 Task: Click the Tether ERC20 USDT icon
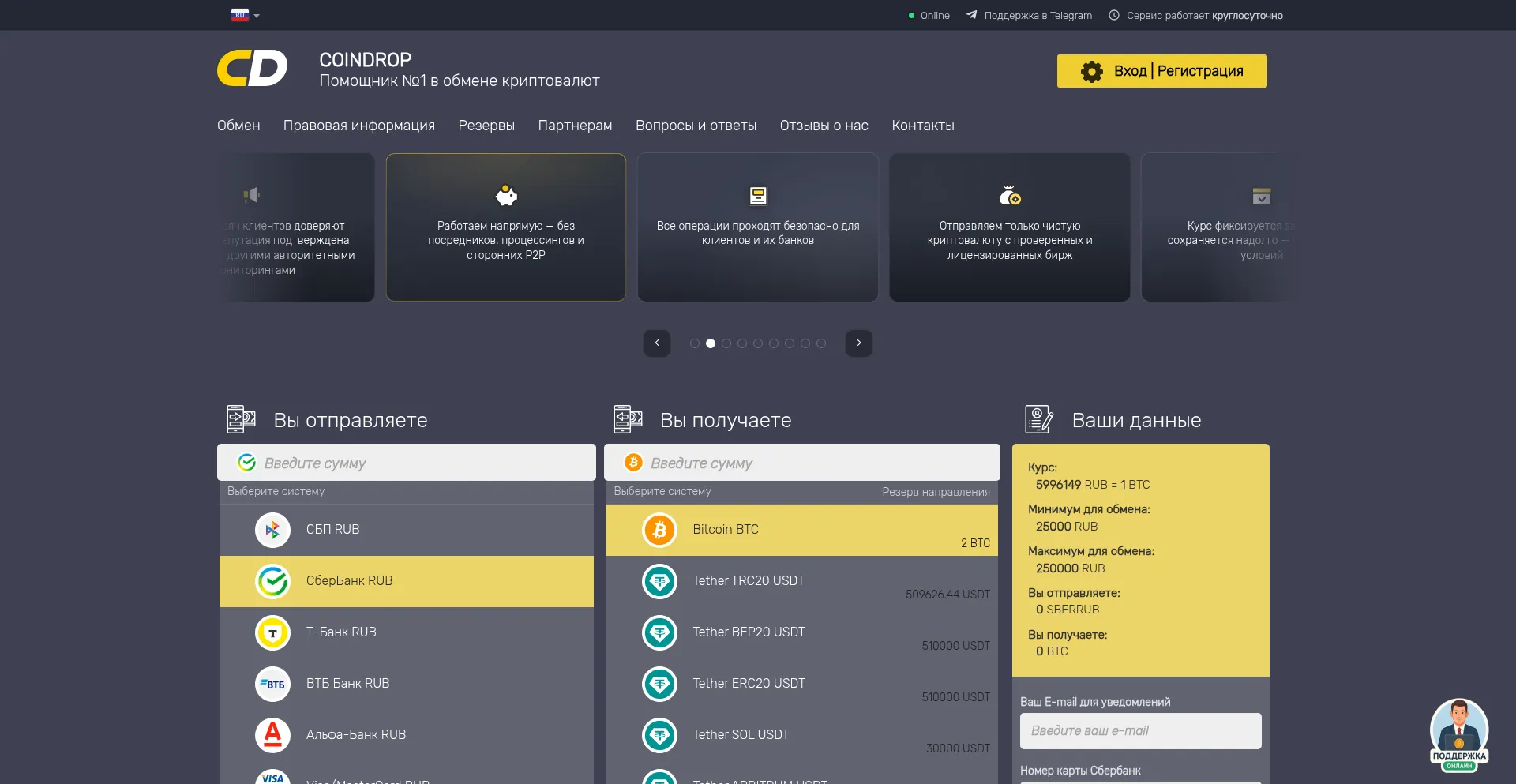click(659, 685)
